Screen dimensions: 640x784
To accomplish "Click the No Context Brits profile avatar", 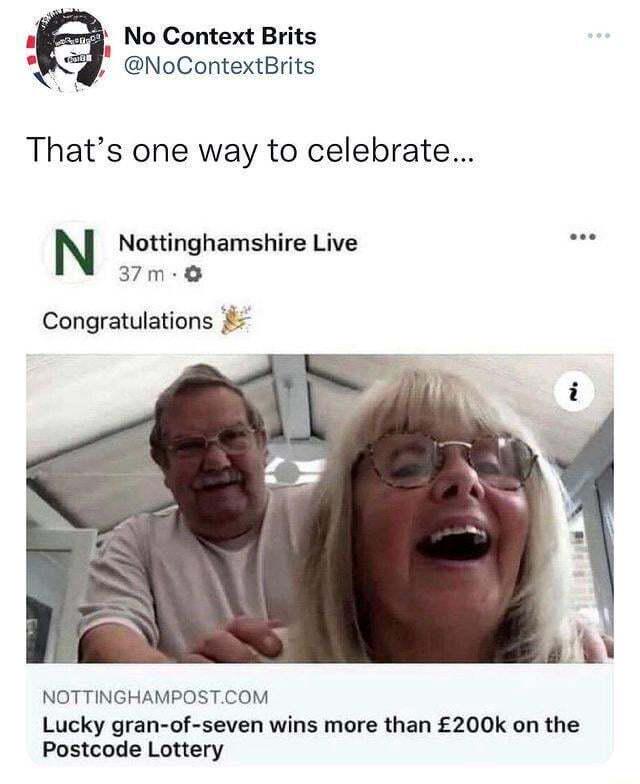I will (65, 53).
